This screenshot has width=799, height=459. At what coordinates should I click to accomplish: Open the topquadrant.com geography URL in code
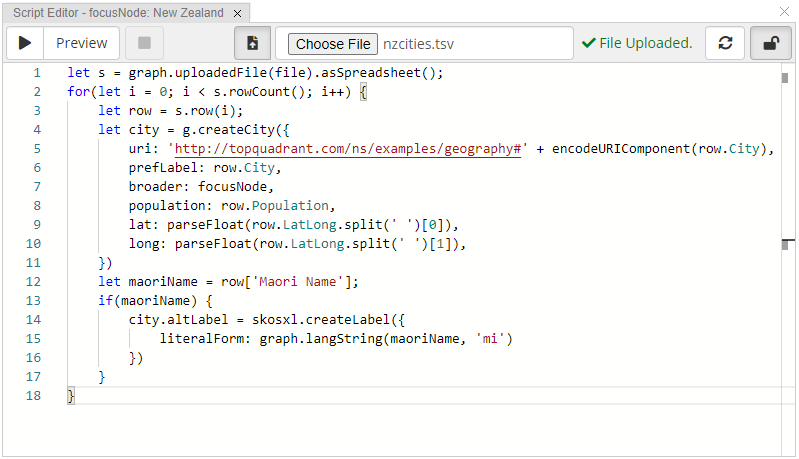[x=348, y=148]
